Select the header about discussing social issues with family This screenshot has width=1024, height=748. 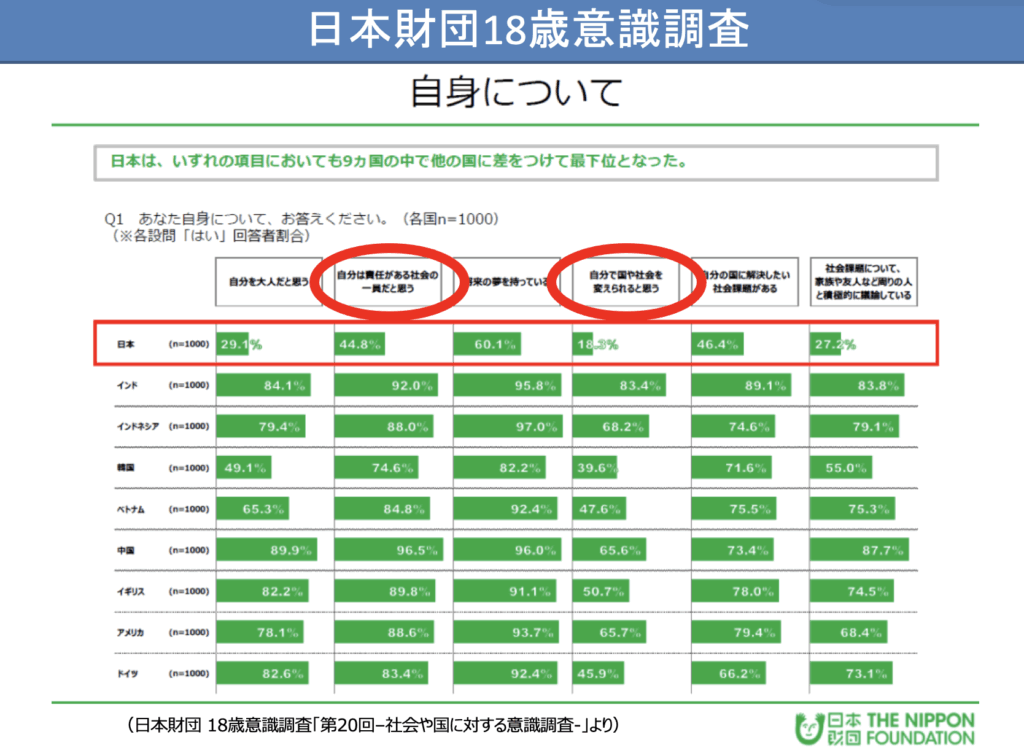point(863,282)
